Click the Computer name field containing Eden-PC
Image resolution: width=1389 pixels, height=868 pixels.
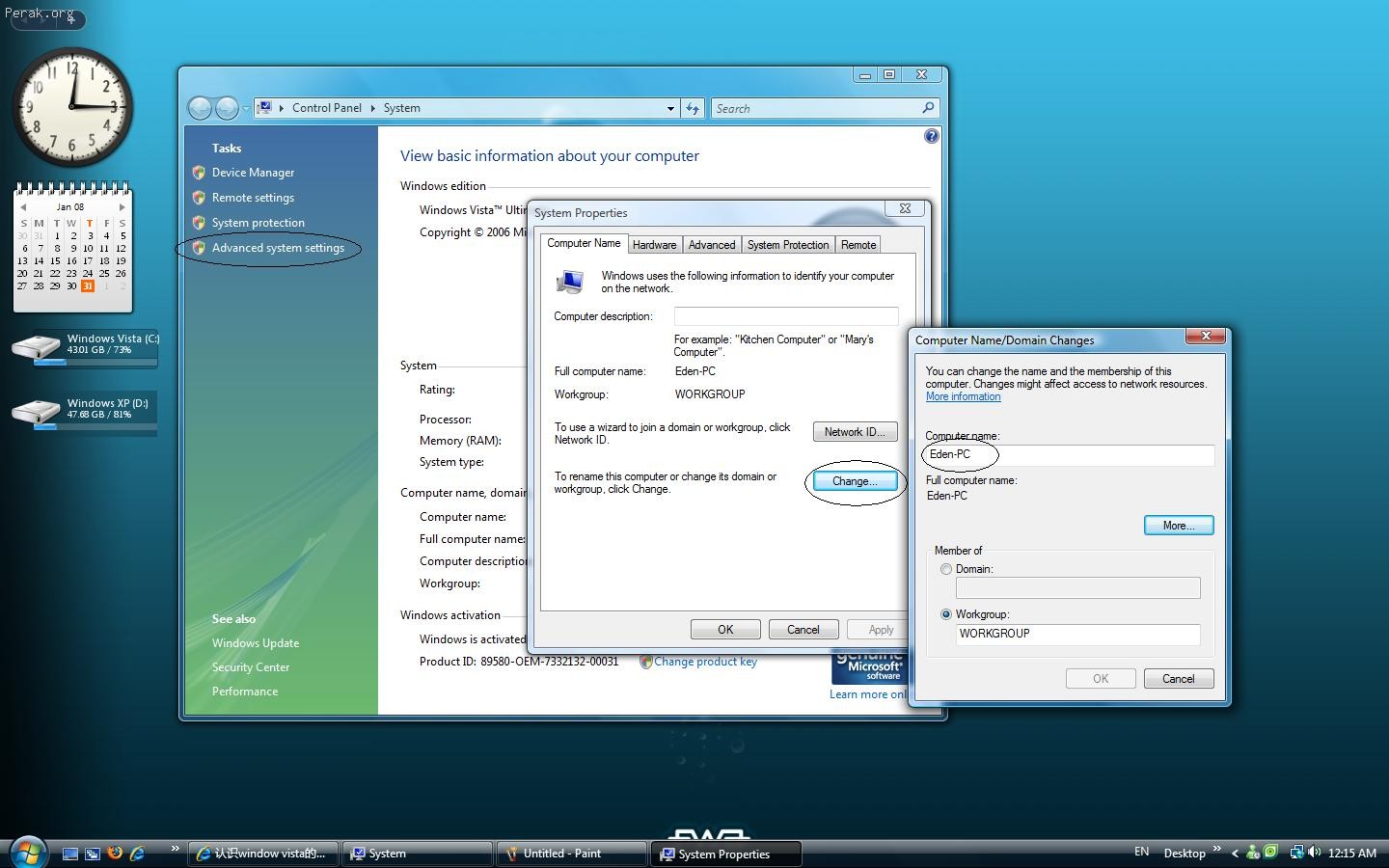click(1070, 454)
